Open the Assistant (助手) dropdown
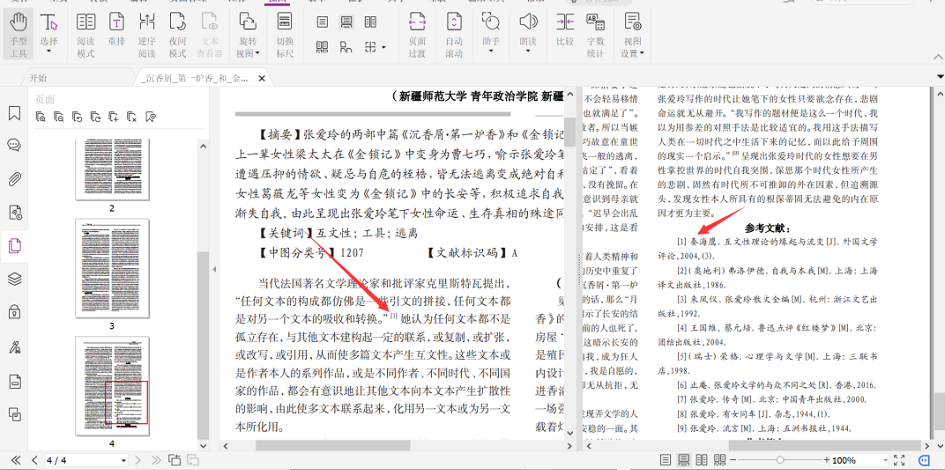Screen dimensions: 945x470 (x=491, y=34)
